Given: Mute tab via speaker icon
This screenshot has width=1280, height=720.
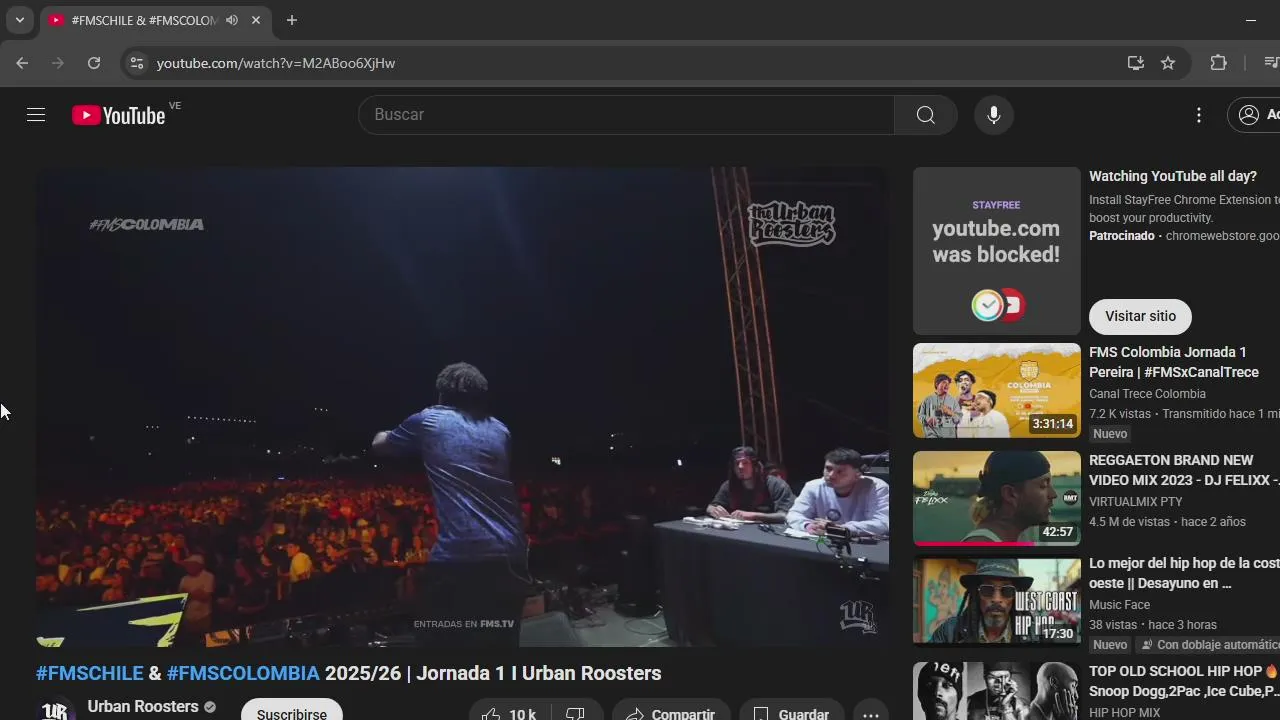Looking at the screenshot, I should [x=232, y=20].
